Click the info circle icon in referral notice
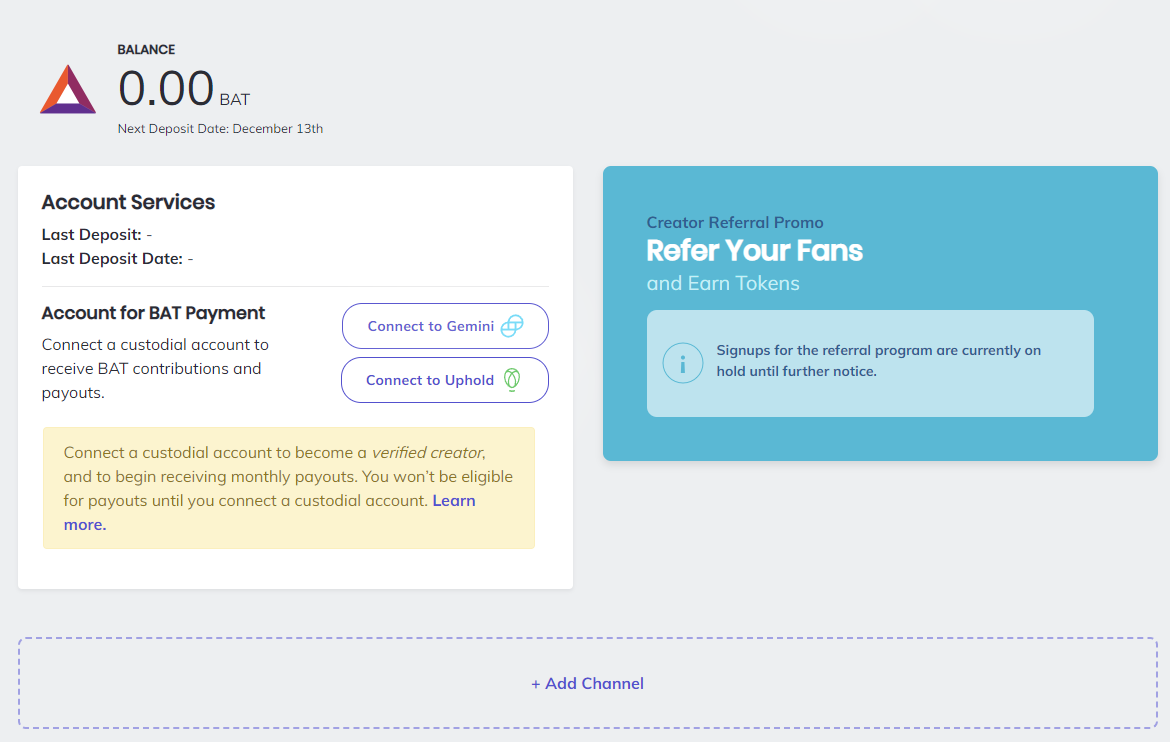This screenshot has width=1170, height=743. point(683,363)
